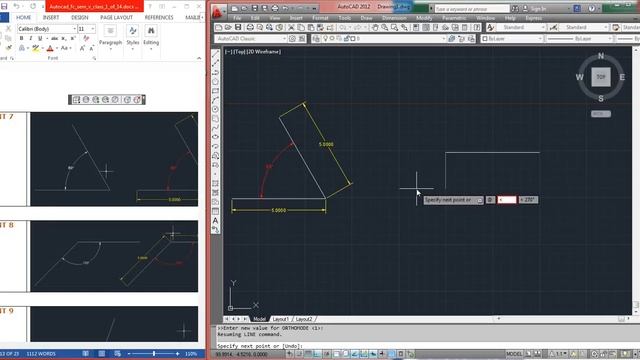Open Word's Editing group button
The height and width of the screenshot is (360, 640).
pos(151,38)
